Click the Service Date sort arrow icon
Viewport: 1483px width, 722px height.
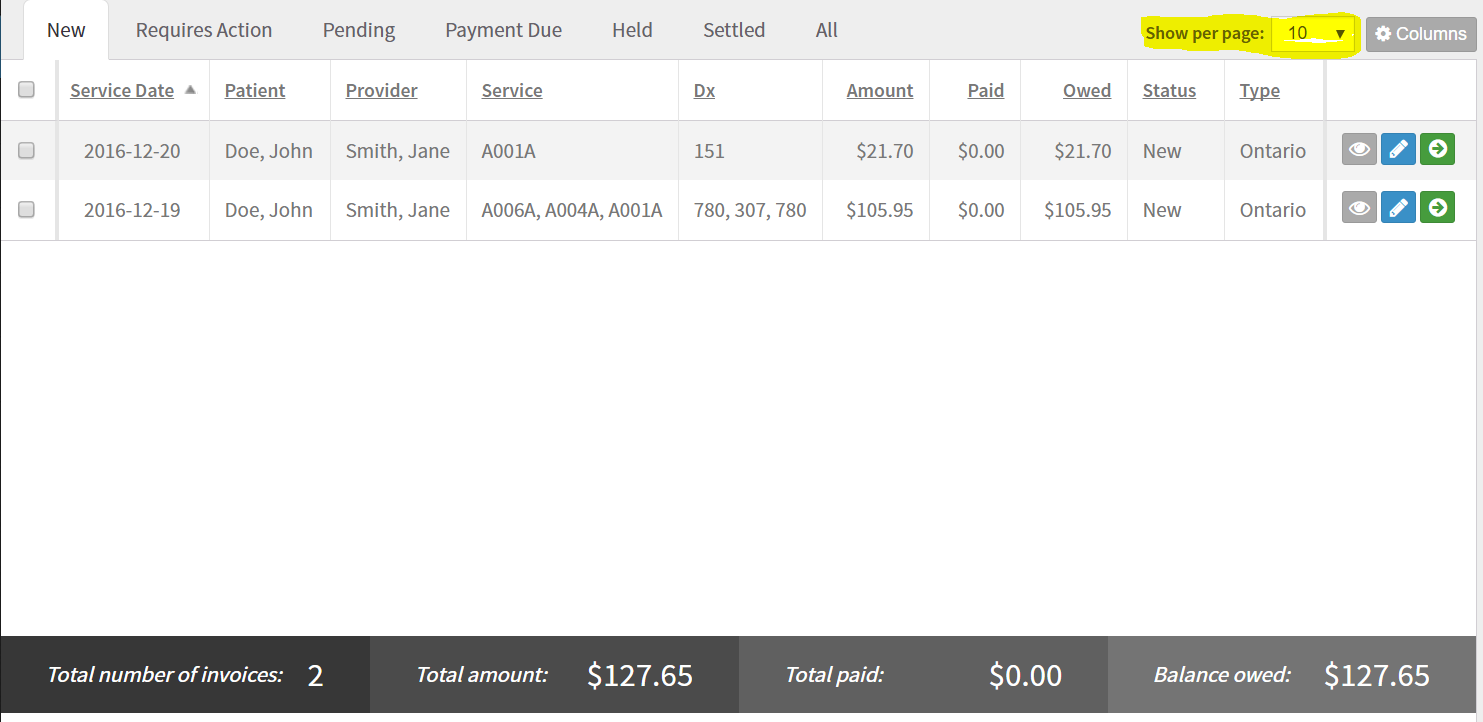(190, 90)
